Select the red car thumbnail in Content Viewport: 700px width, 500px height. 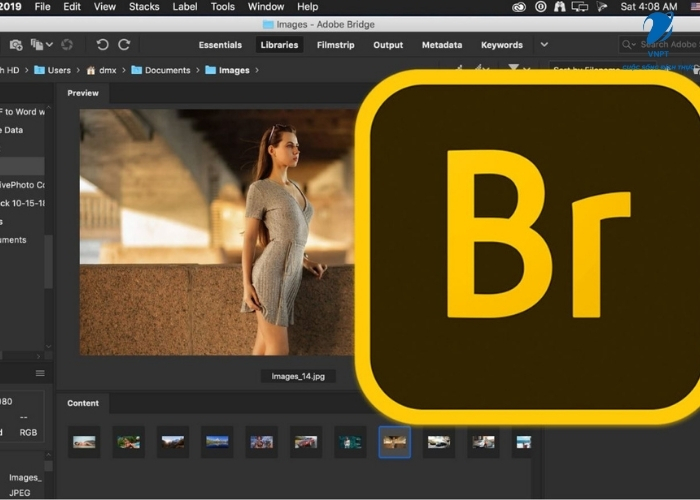click(x=306, y=442)
